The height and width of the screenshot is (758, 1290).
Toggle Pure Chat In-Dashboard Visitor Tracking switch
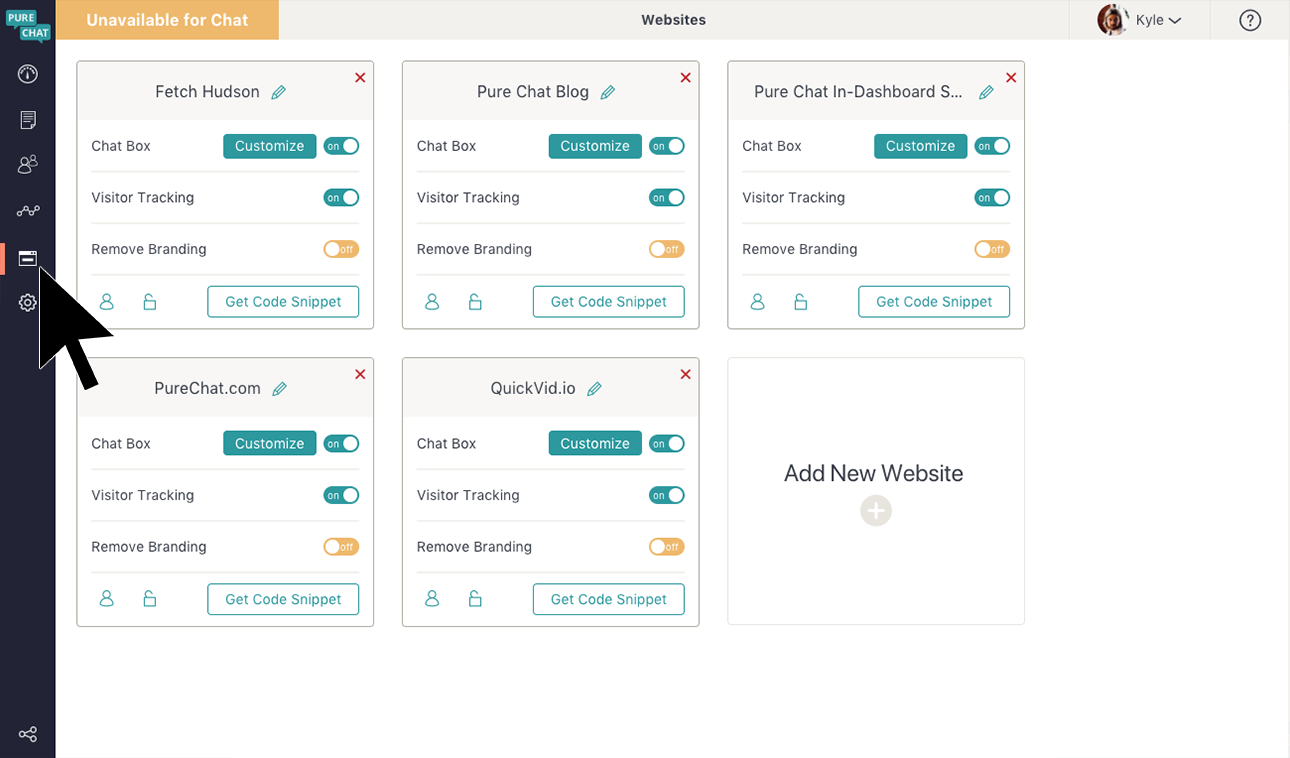(992, 198)
